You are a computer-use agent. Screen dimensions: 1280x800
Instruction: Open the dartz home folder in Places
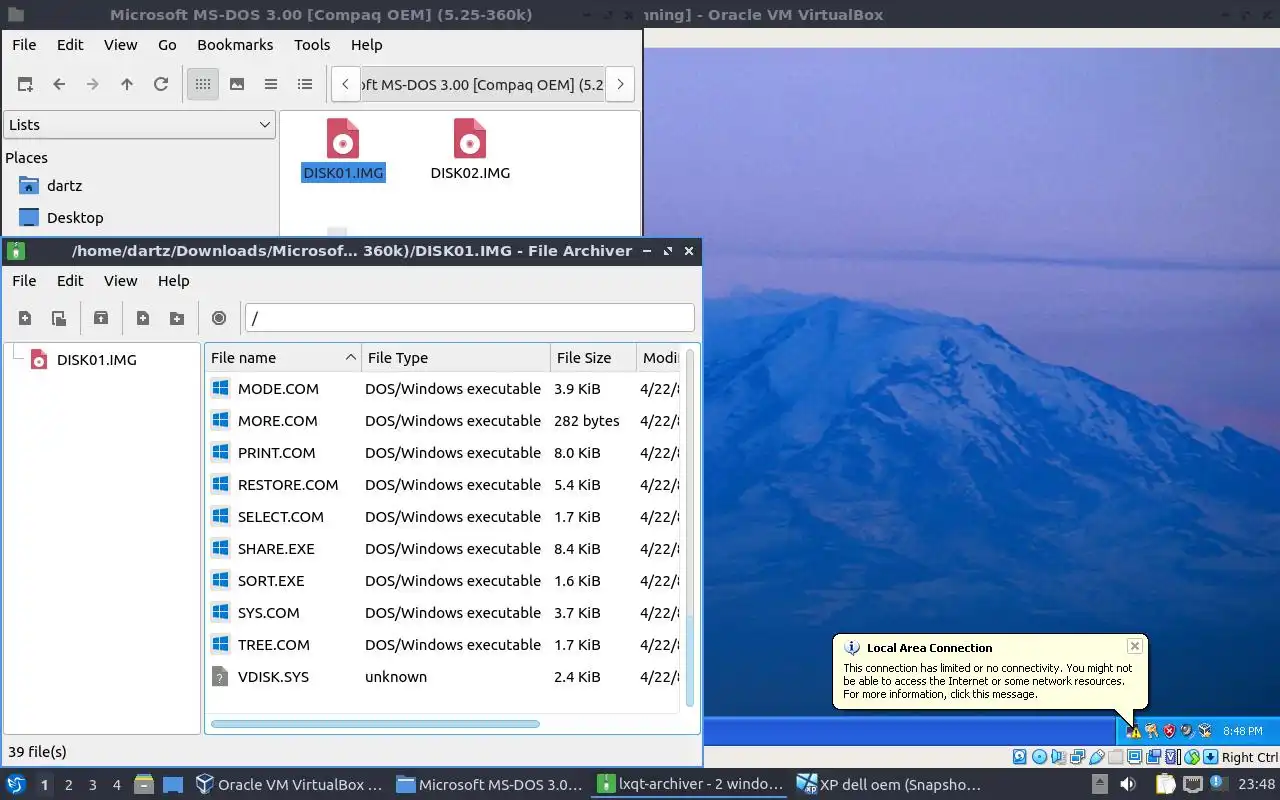(x=64, y=185)
